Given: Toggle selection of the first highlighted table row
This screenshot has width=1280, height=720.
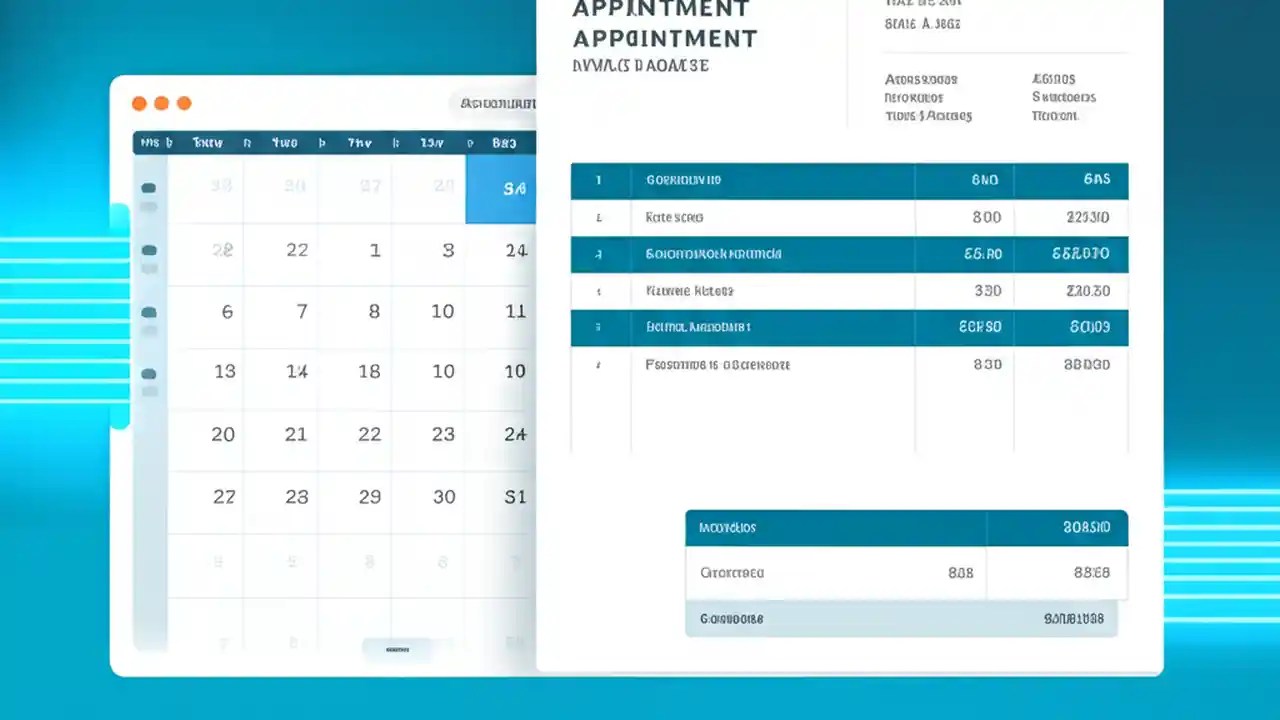Looking at the screenshot, I should pyautogui.click(x=849, y=180).
